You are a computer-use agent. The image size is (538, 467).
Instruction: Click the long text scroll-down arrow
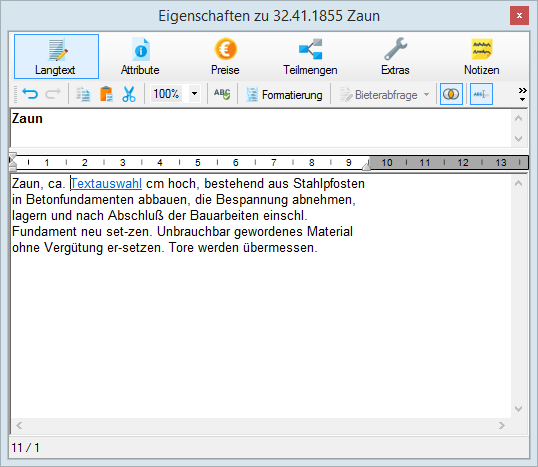[x=518, y=409]
